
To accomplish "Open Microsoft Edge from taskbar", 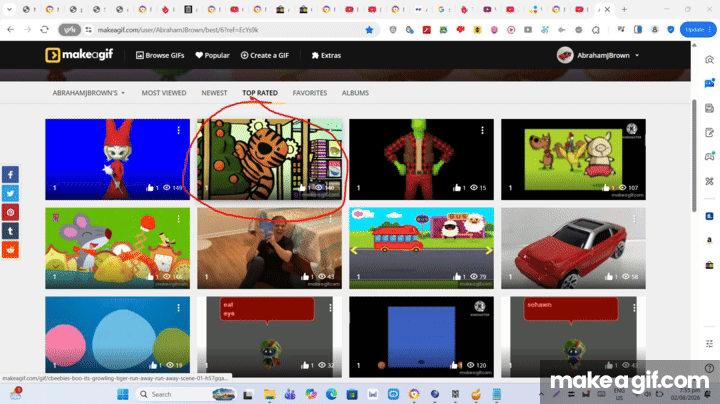I will point(331,394).
